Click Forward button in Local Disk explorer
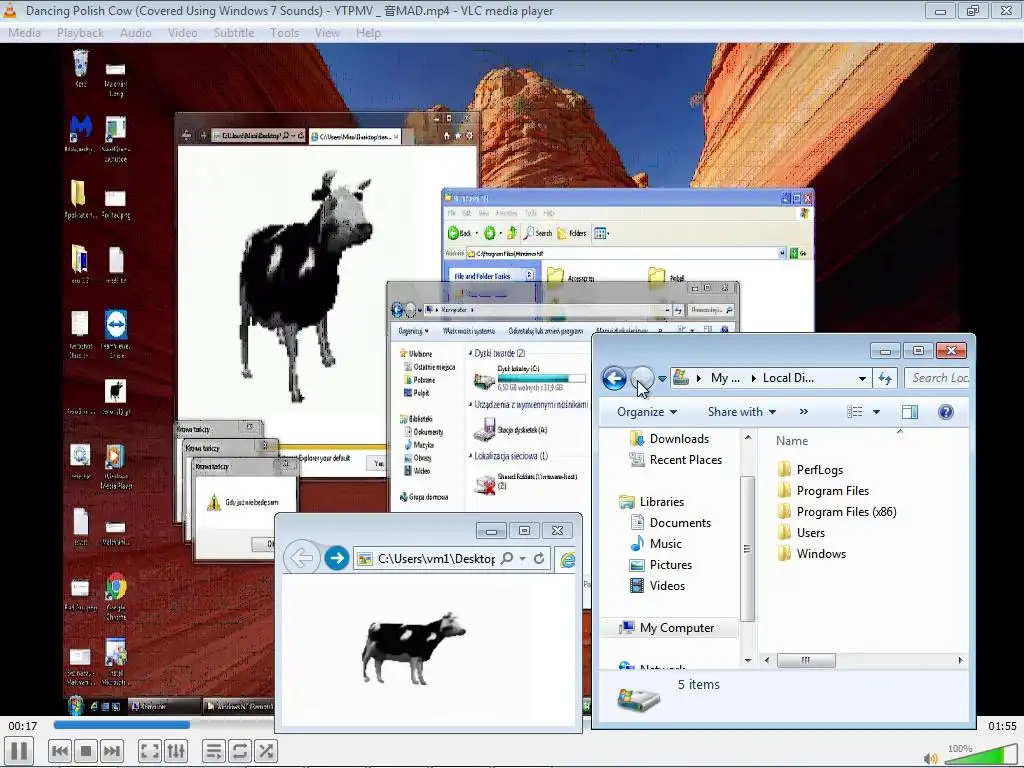The image size is (1024, 768). point(642,378)
